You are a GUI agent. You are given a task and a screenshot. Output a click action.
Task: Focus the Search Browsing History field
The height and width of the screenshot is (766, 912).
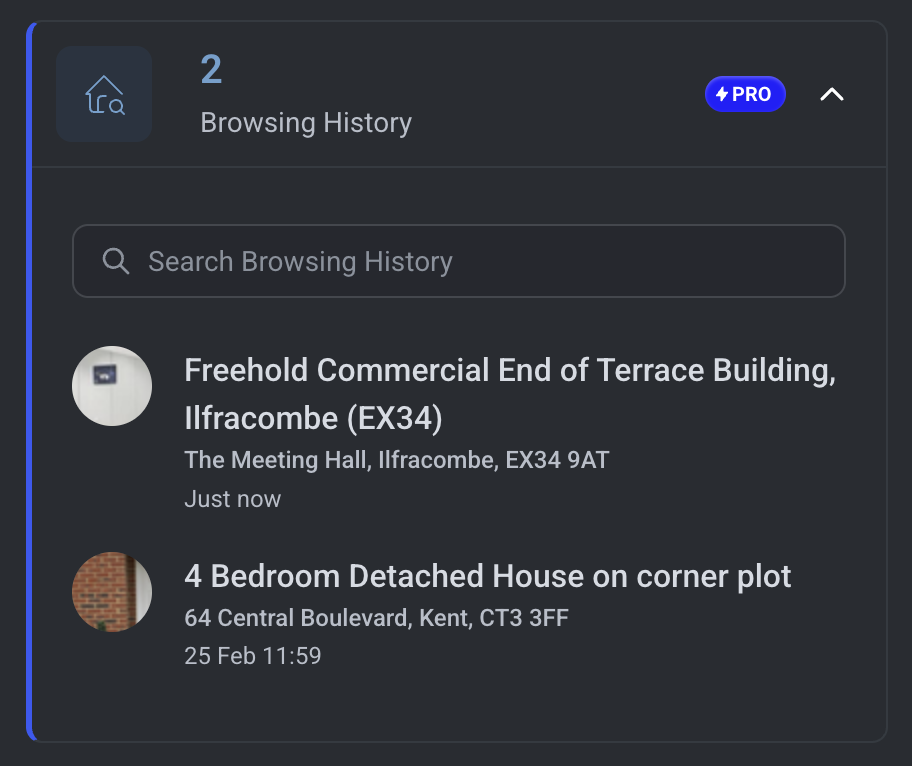tap(480, 262)
